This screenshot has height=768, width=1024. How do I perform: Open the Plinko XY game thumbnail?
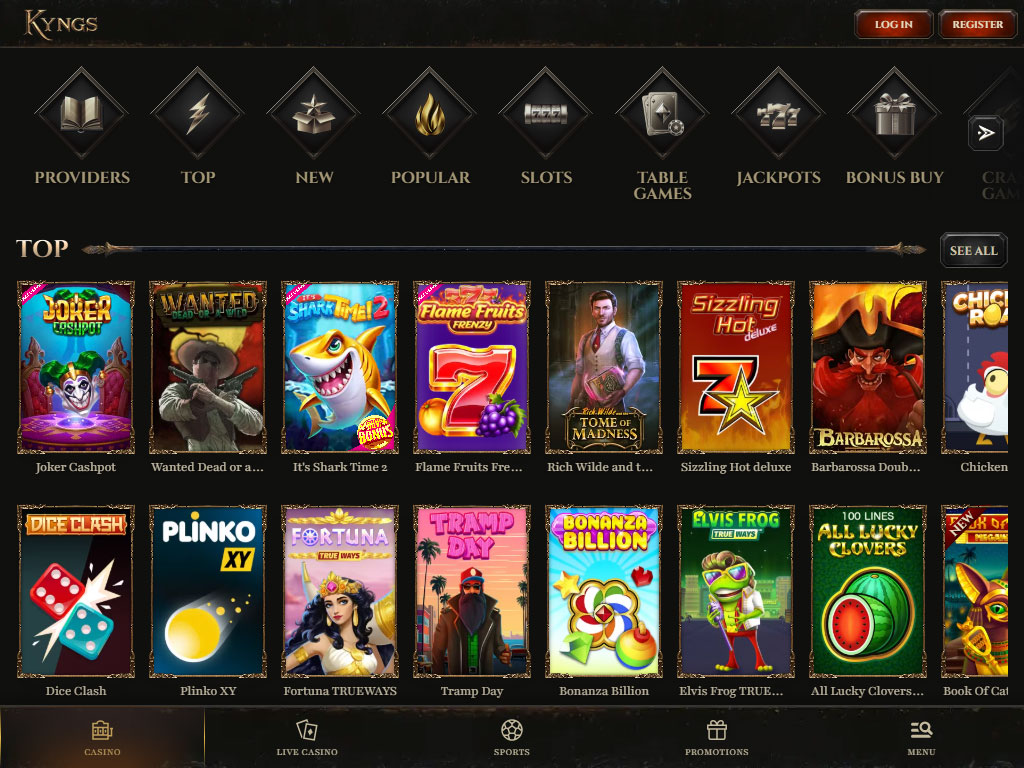click(x=208, y=592)
